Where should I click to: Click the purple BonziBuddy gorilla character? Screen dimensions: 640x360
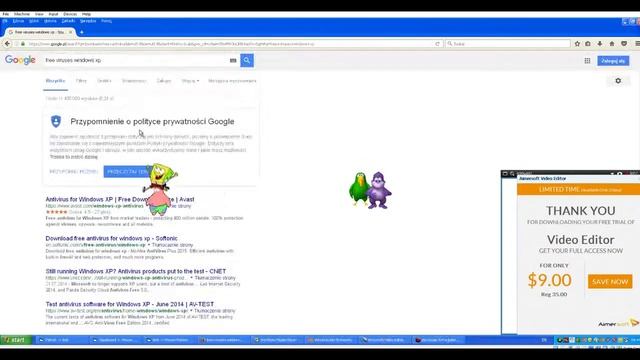point(379,190)
